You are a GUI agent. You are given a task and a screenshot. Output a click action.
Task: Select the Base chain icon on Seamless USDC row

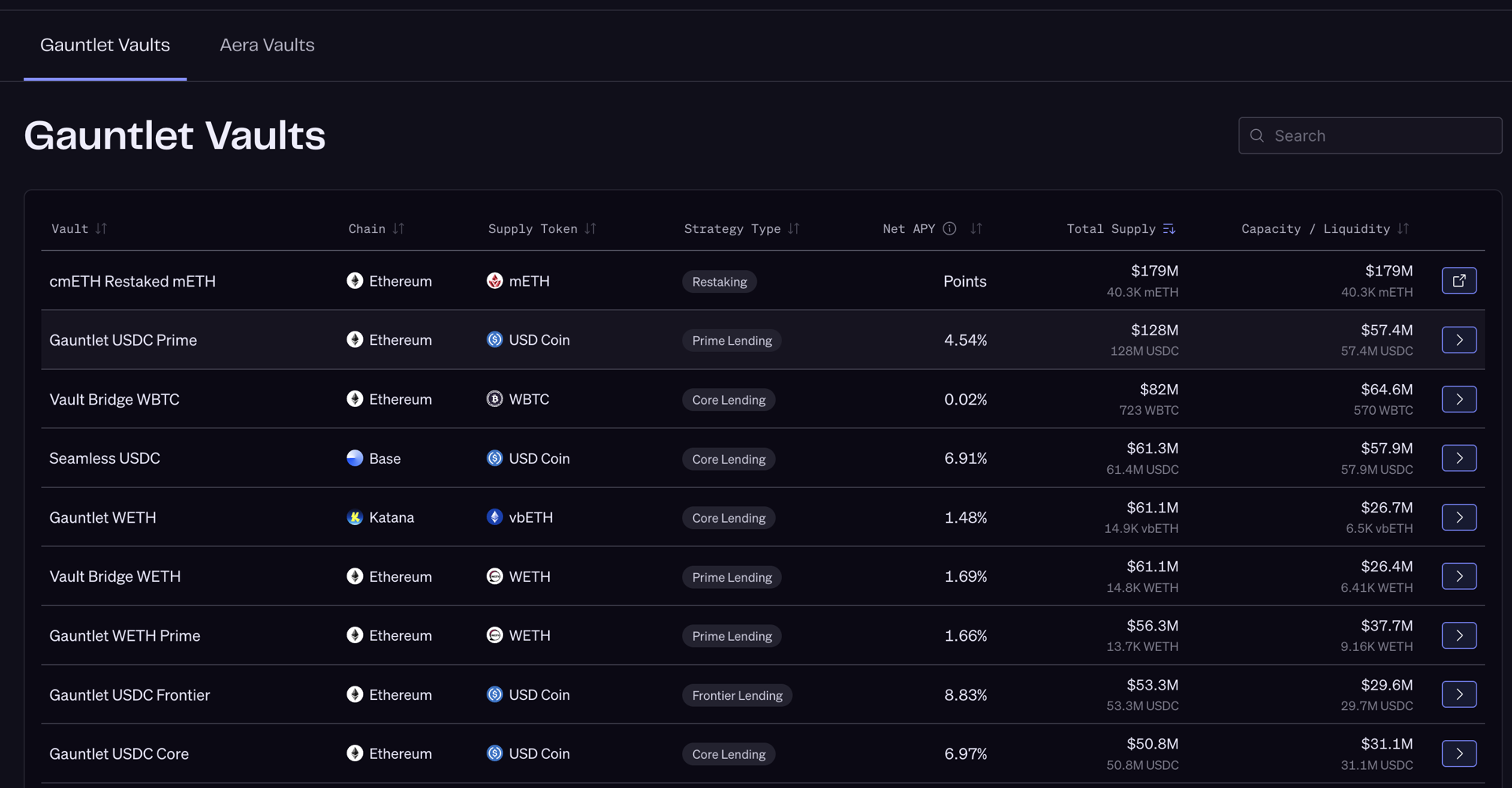[354, 457]
